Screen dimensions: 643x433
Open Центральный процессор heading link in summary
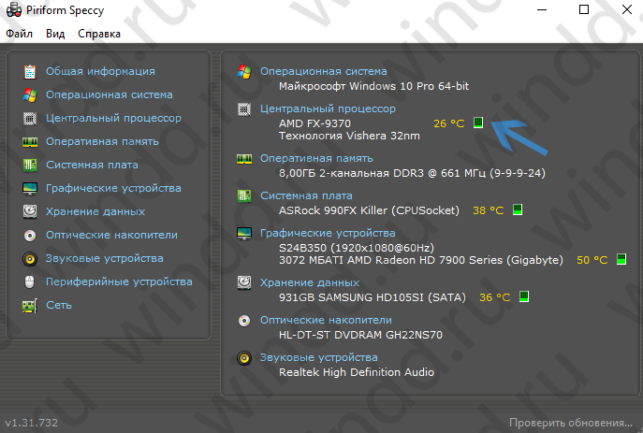pos(328,109)
